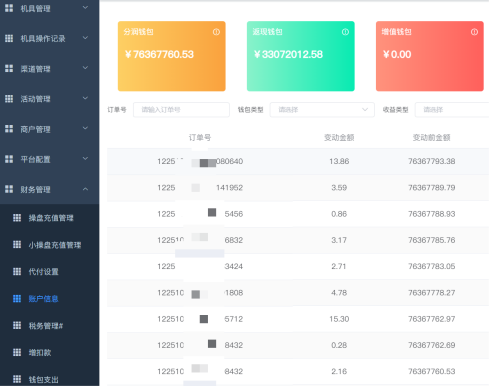Click amount 2.71 in table
491x386 pixels.
pos(339,266)
